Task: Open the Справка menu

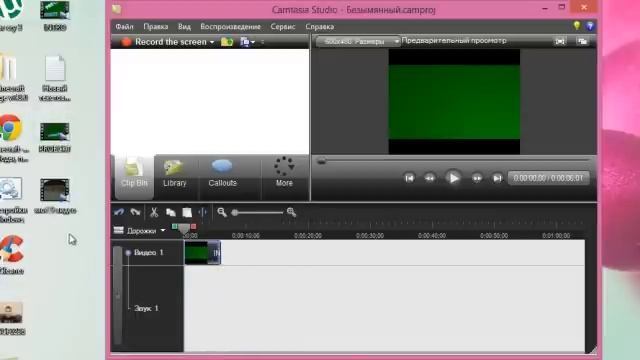Action: click(320, 27)
